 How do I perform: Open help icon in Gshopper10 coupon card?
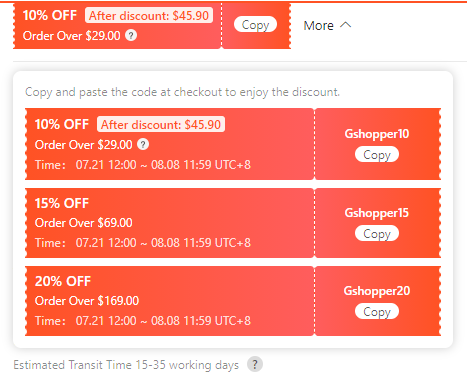(143, 144)
